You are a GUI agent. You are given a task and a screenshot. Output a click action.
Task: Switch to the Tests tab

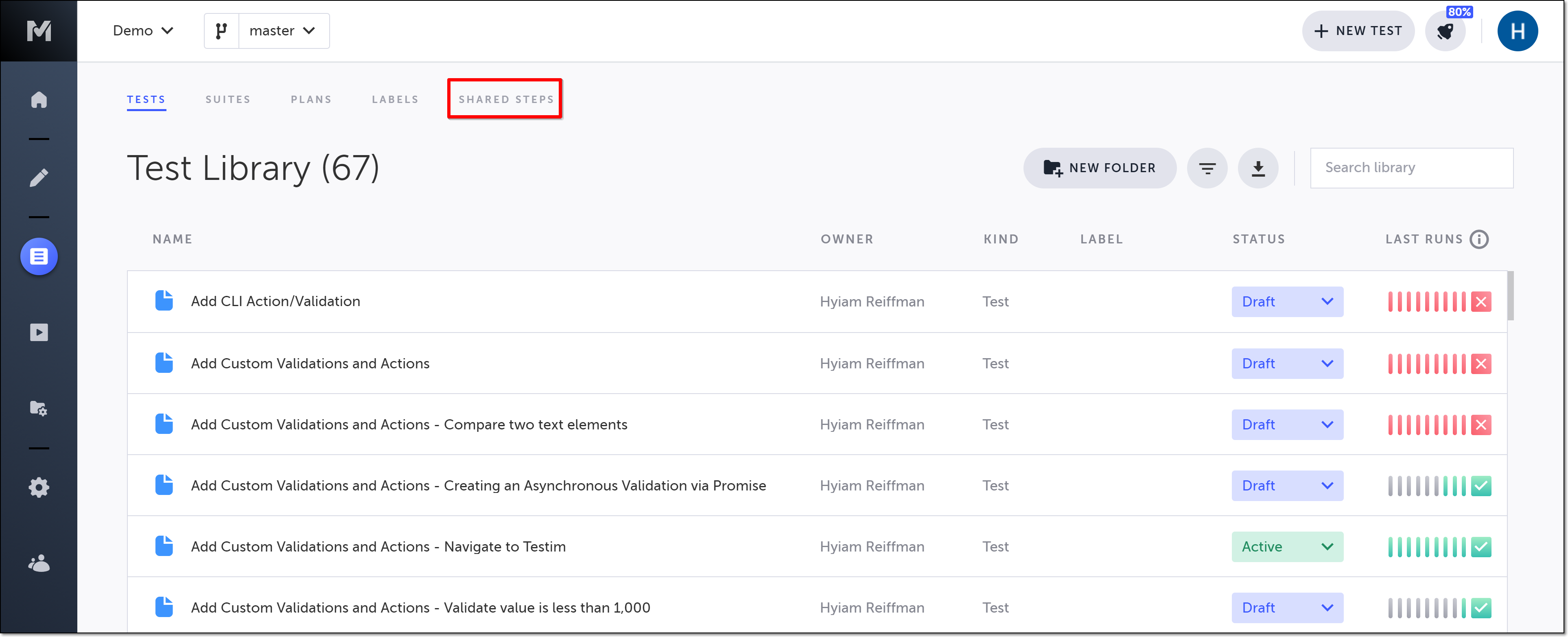(146, 99)
